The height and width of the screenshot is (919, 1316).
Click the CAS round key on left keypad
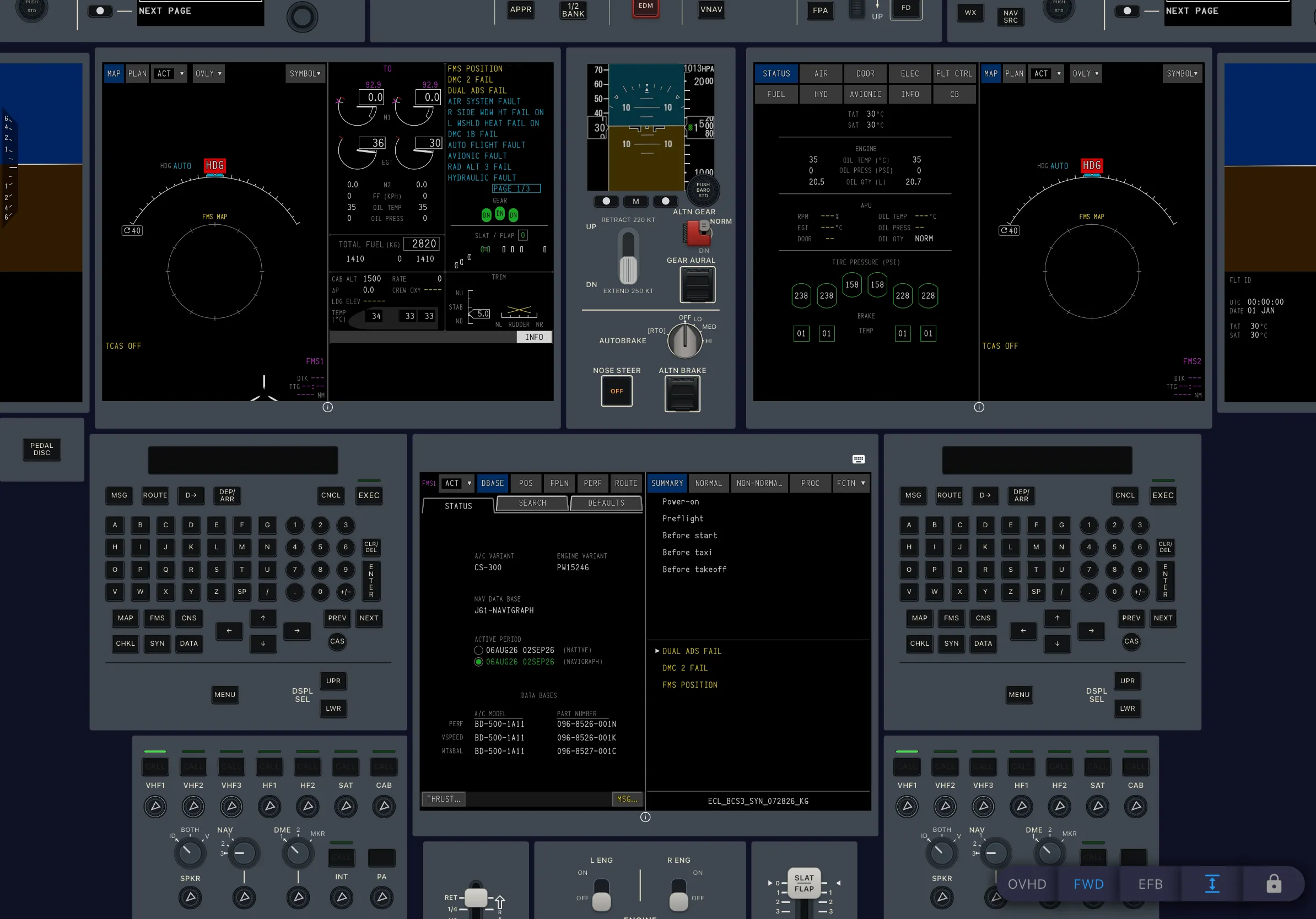pyautogui.click(x=337, y=641)
